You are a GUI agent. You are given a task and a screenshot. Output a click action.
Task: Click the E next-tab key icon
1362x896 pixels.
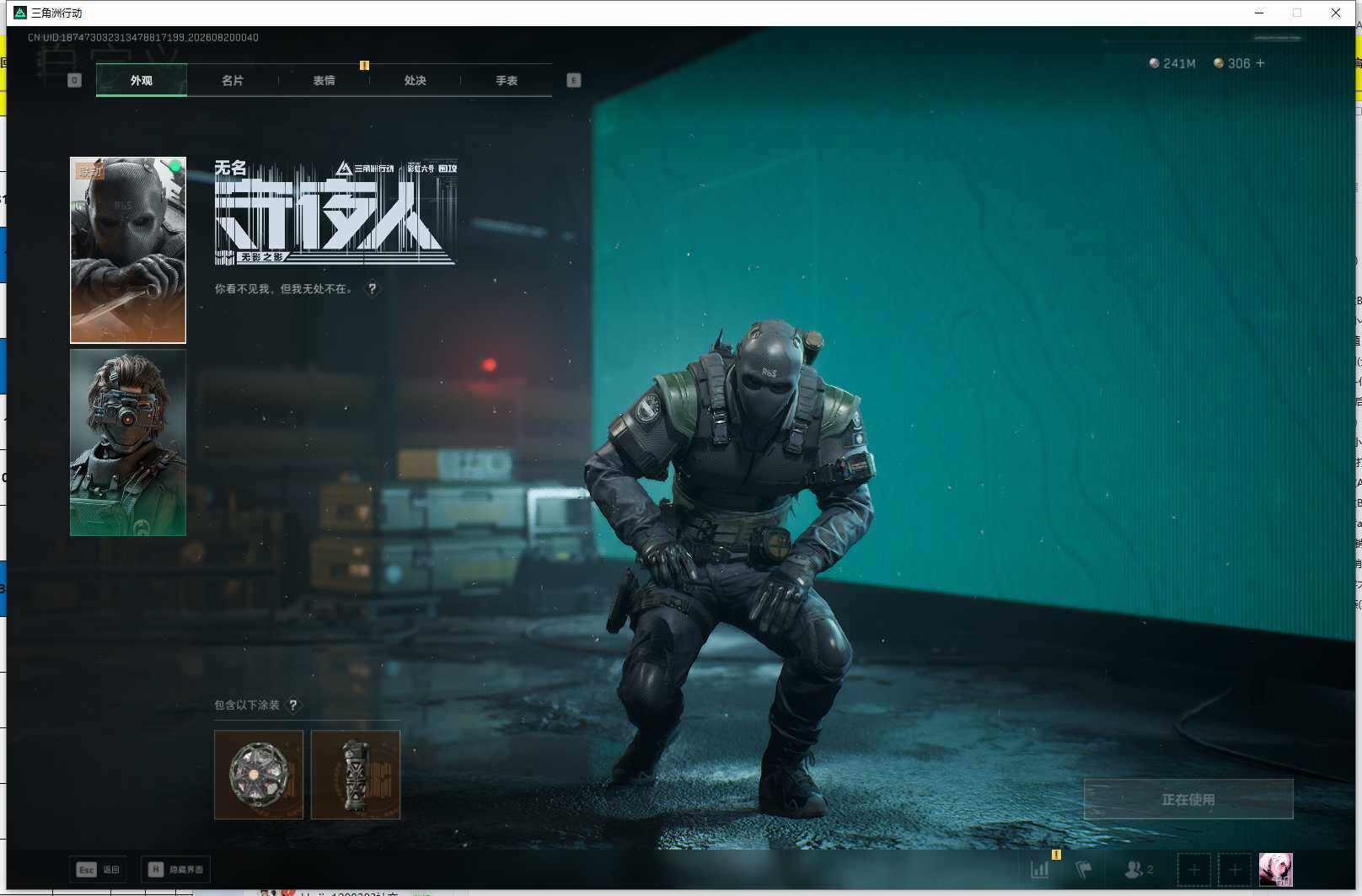coord(574,80)
